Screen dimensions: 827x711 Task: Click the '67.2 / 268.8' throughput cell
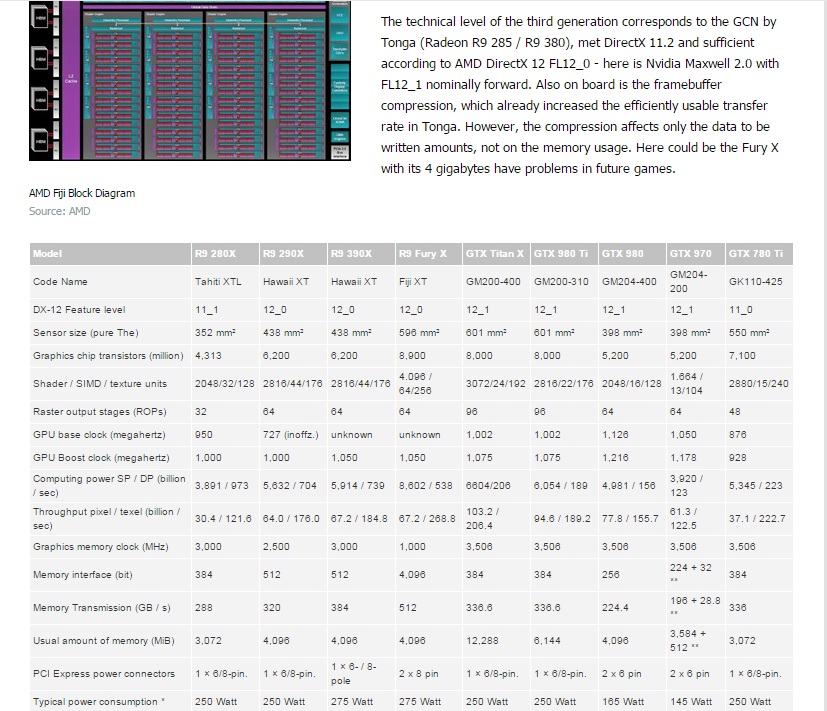click(427, 519)
